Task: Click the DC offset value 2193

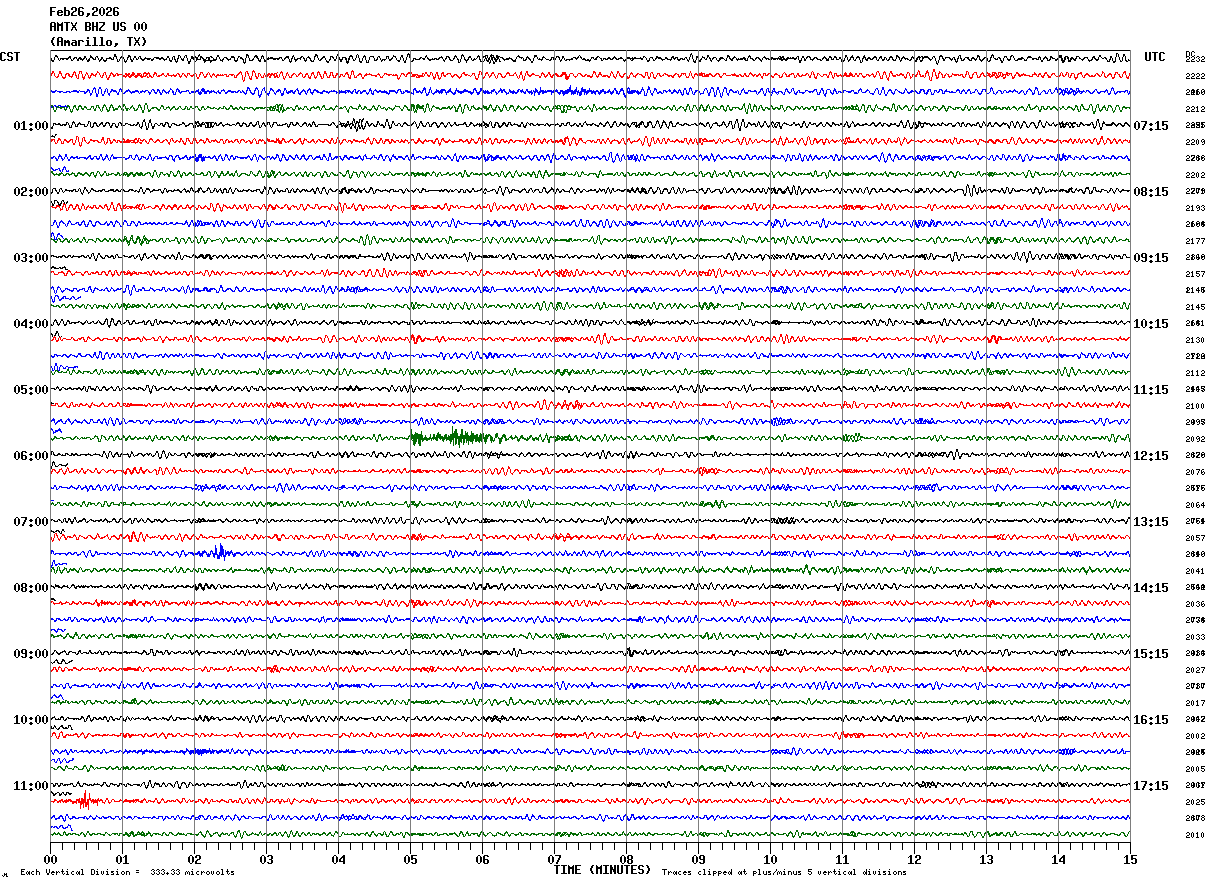Action: (1195, 208)
